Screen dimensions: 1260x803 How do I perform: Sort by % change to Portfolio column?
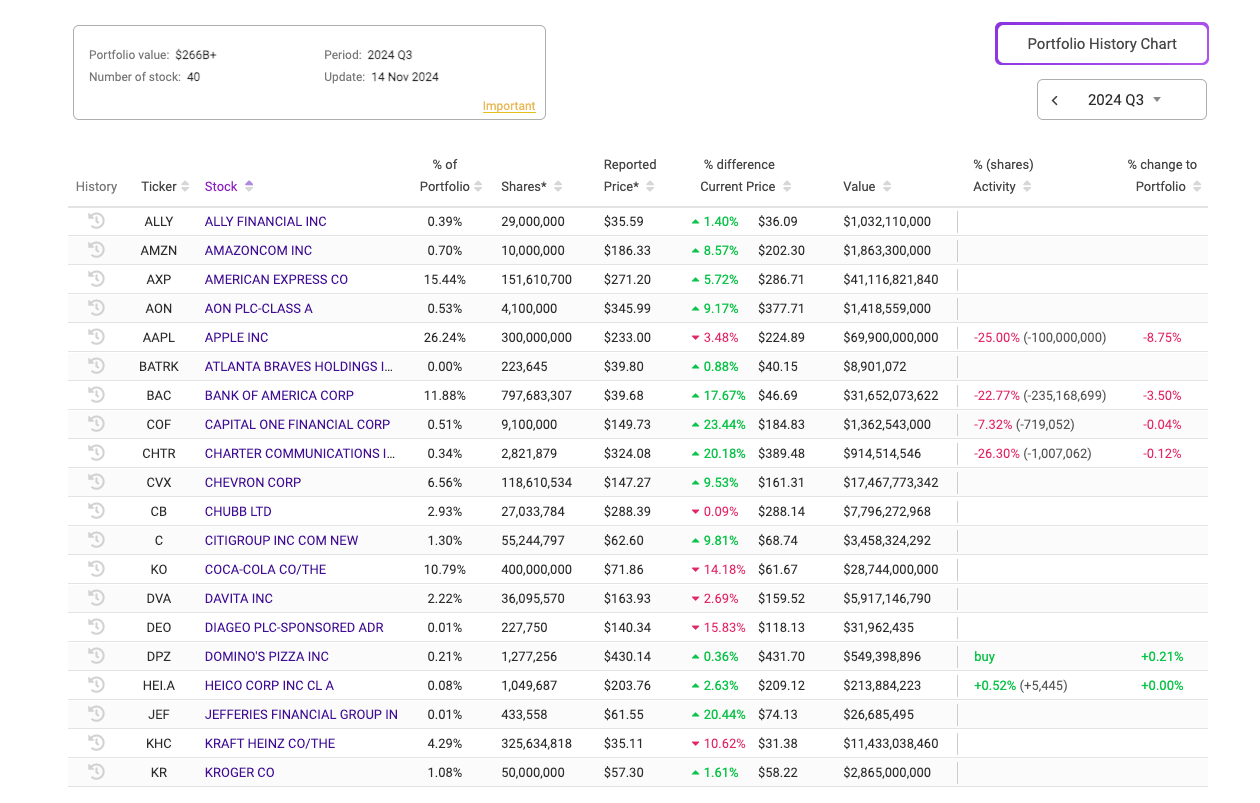pos(1164,175)
